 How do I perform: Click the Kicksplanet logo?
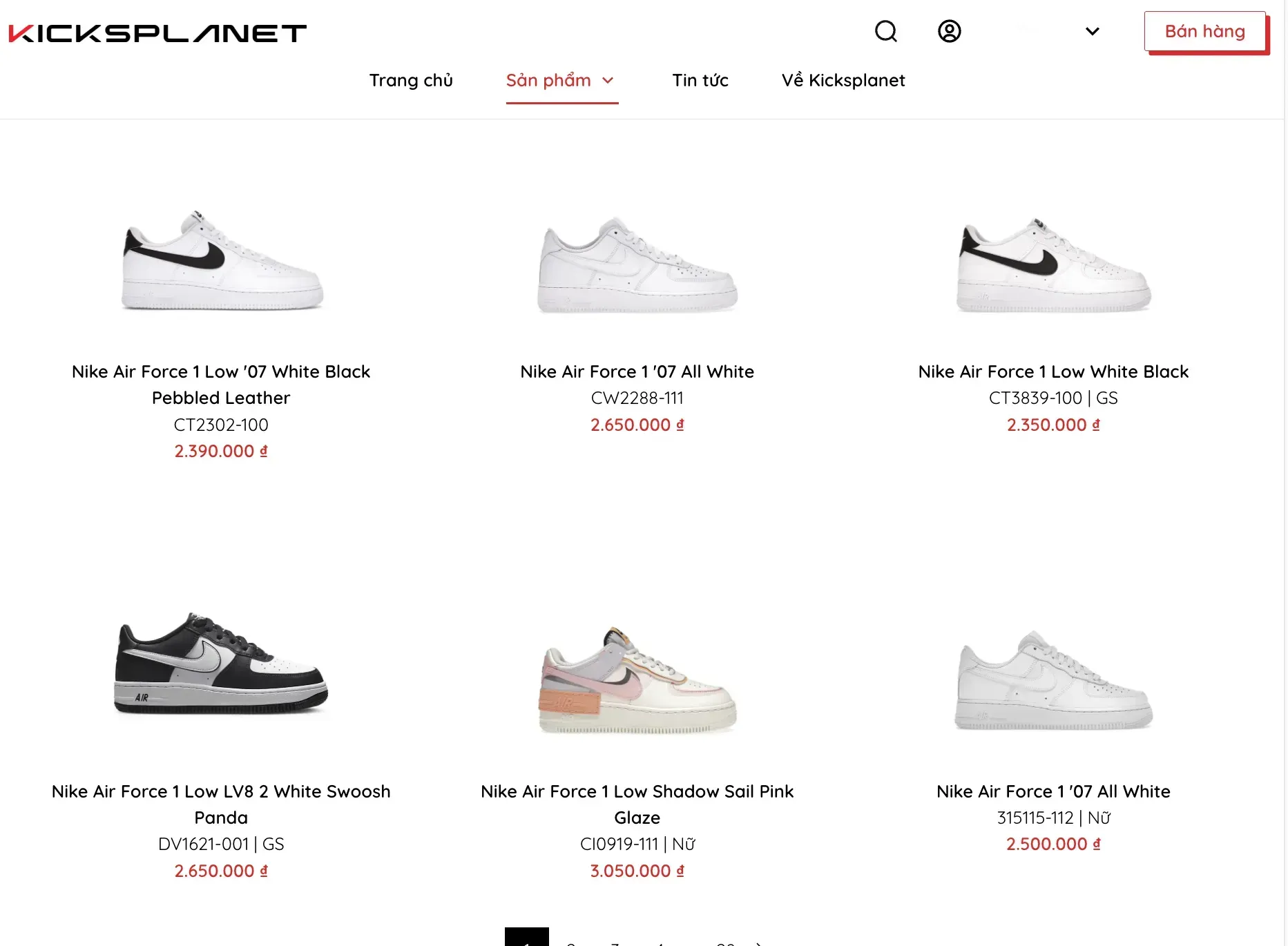[x=157, y=33]
